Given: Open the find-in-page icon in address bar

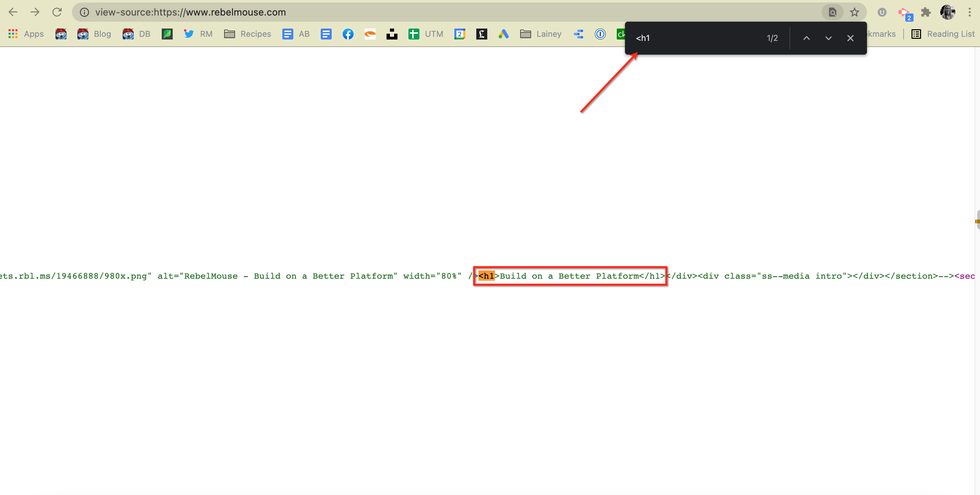Looking at the screenshot, I should (832, 12).
